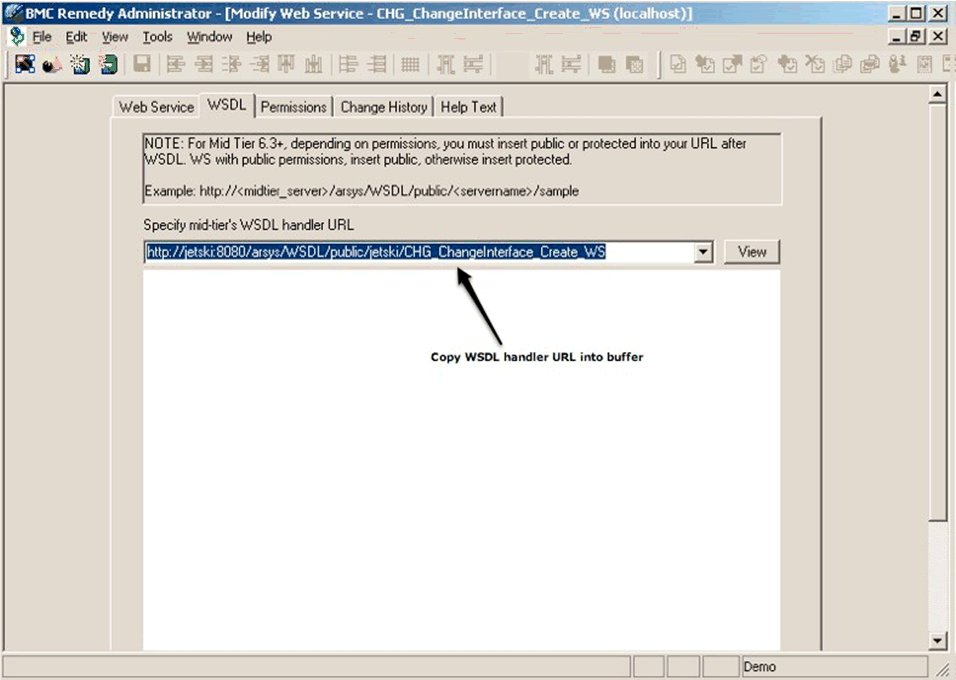This screenshot has height=680, width=956.
Task: Open the View menu
Action: (115, 37)
